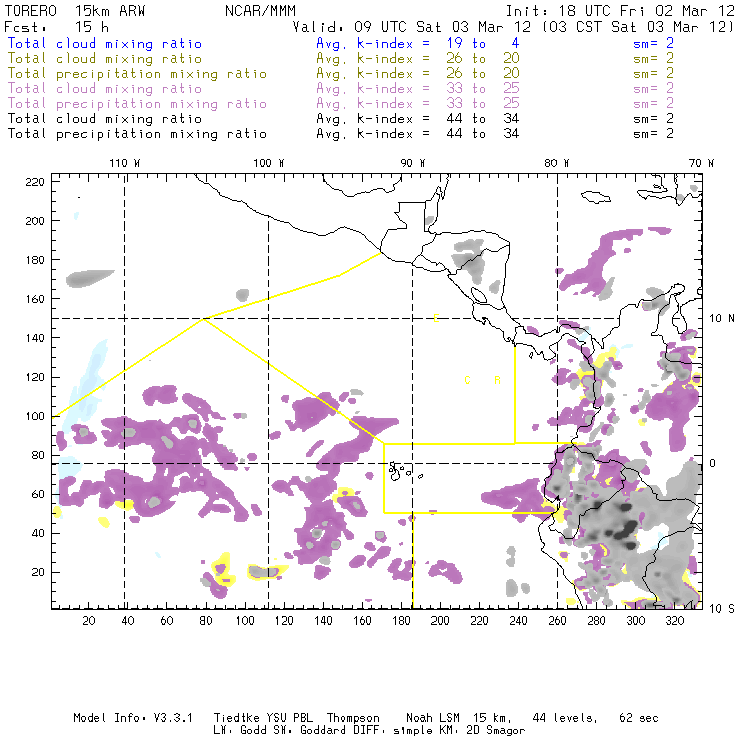Image resolution: width=740 pixels, height=740 pixels.
Task: Select the "Model Info: V3.3.1" text
Action: (x=133, y=718)
